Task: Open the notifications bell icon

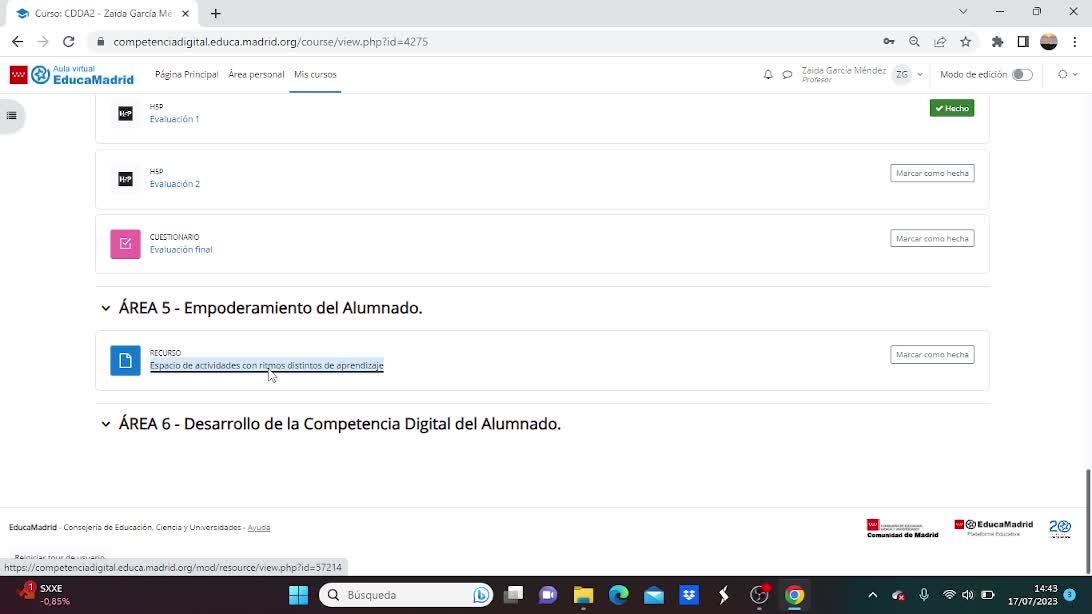Action: tap(768, 74)
